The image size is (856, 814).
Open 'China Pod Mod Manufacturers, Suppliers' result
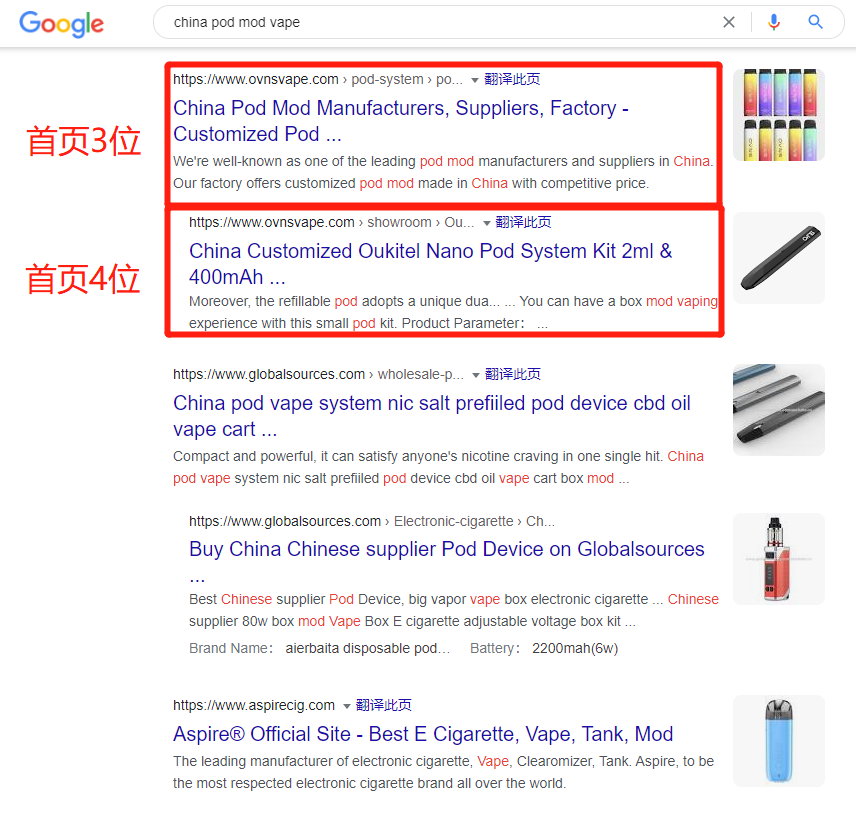click(401, 121)
